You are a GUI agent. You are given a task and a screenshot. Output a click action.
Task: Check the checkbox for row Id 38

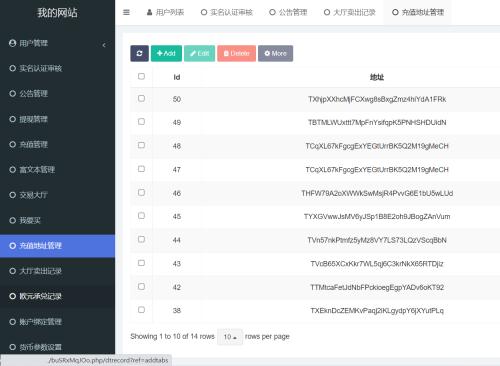click(x=141, y=310)
